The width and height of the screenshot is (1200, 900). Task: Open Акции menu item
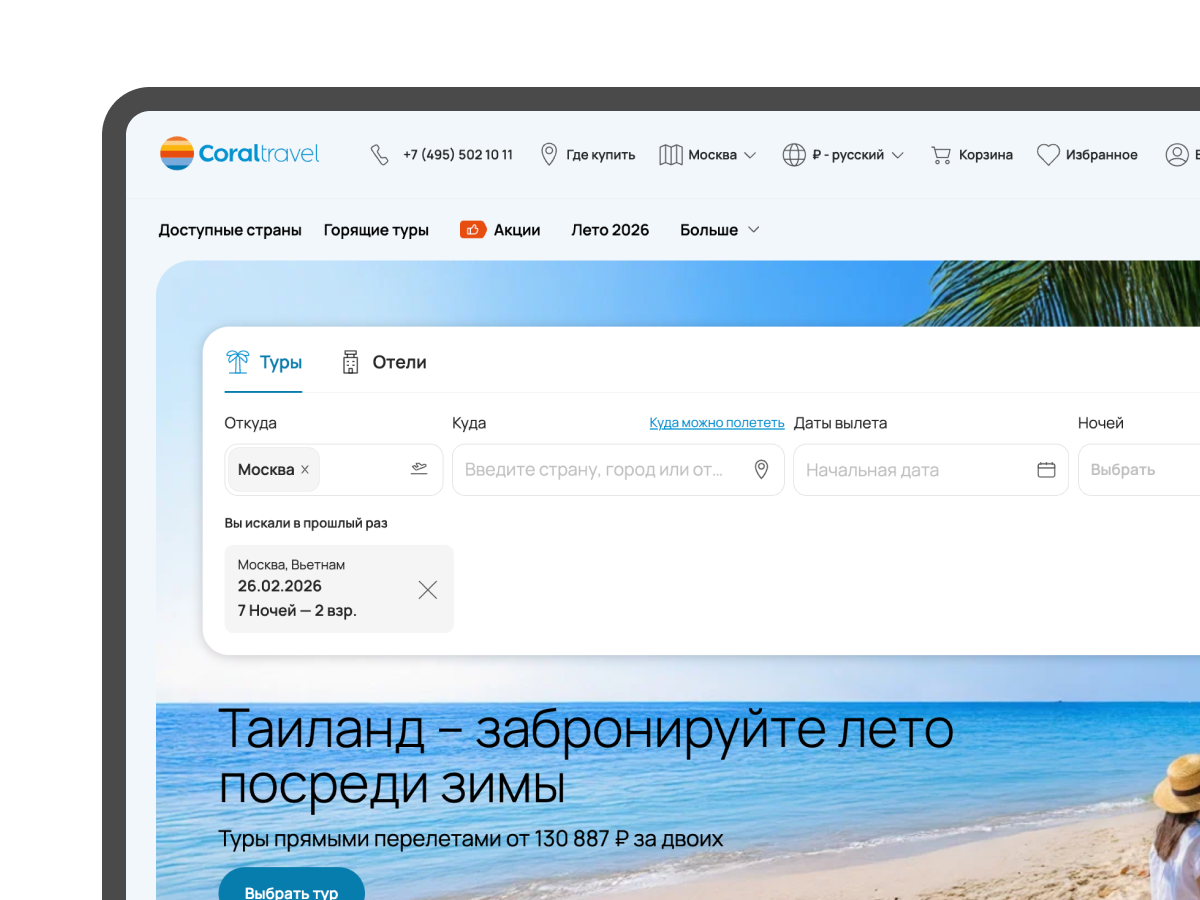click(517, 230)
